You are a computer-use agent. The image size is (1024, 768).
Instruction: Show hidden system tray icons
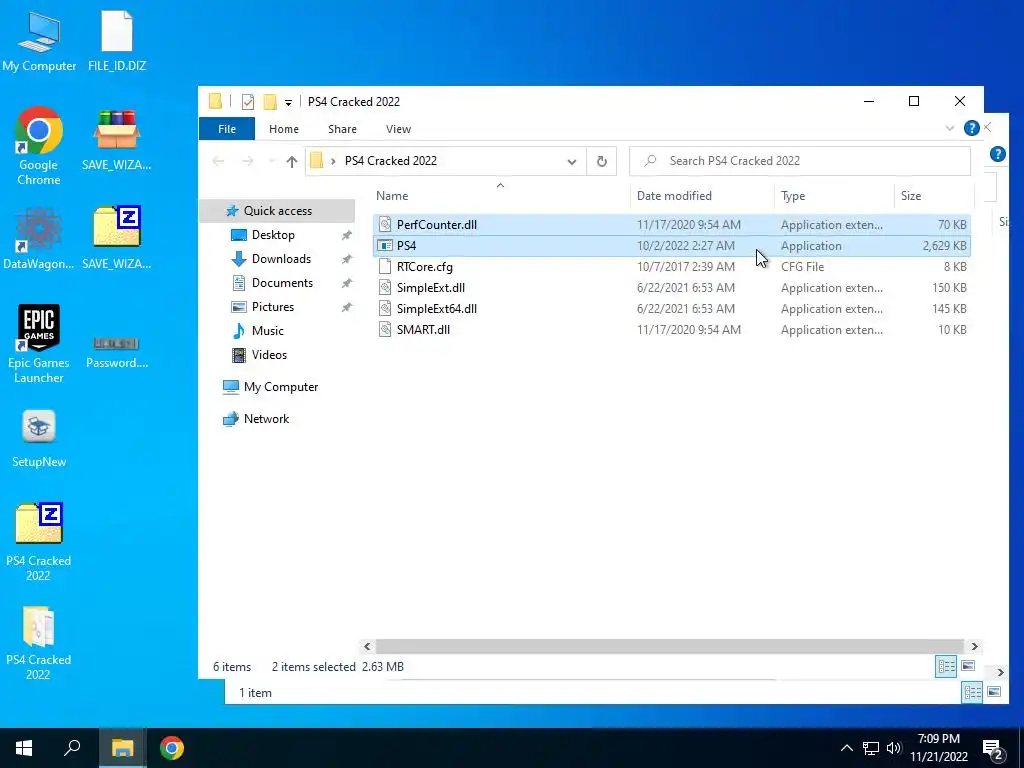pyautogui.click(x=846, y=748)
